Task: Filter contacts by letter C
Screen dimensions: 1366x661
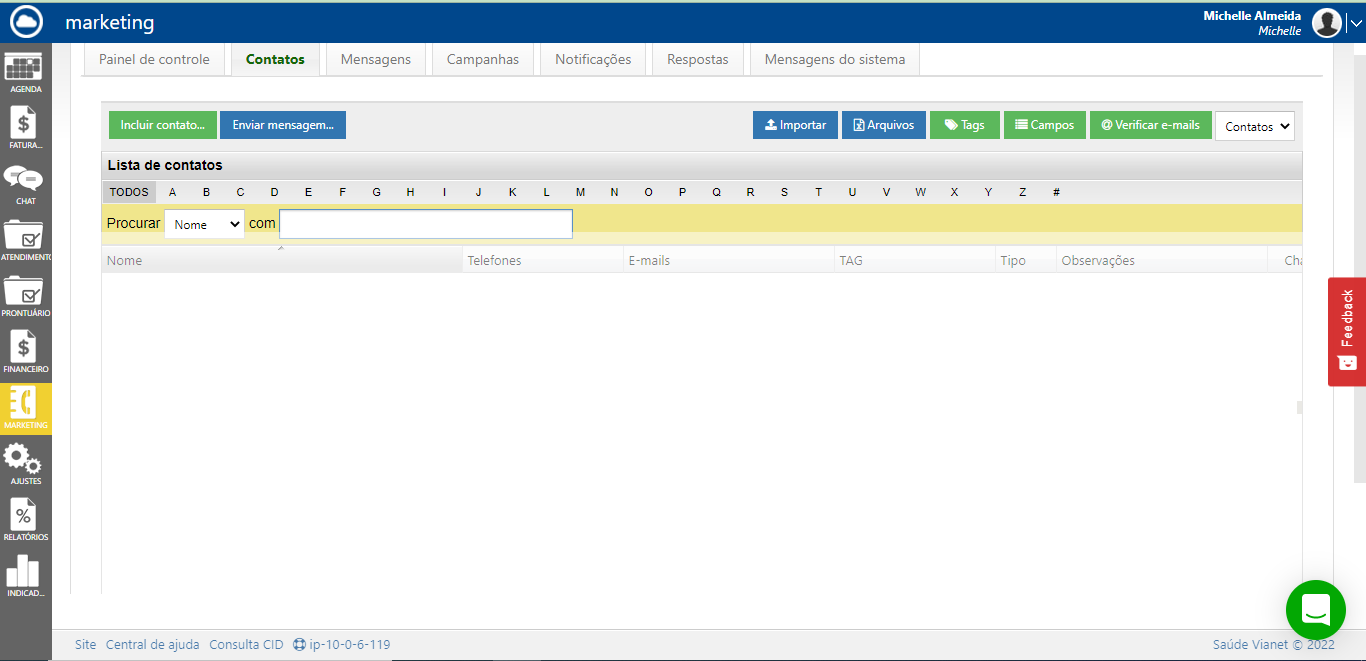Action: click(x=240, y=192)
